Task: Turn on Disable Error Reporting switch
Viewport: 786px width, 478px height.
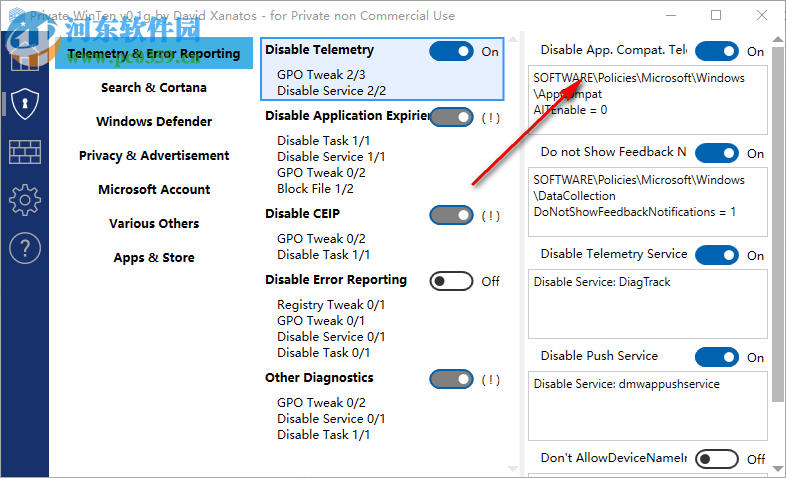Action: (x=451, y=281)
